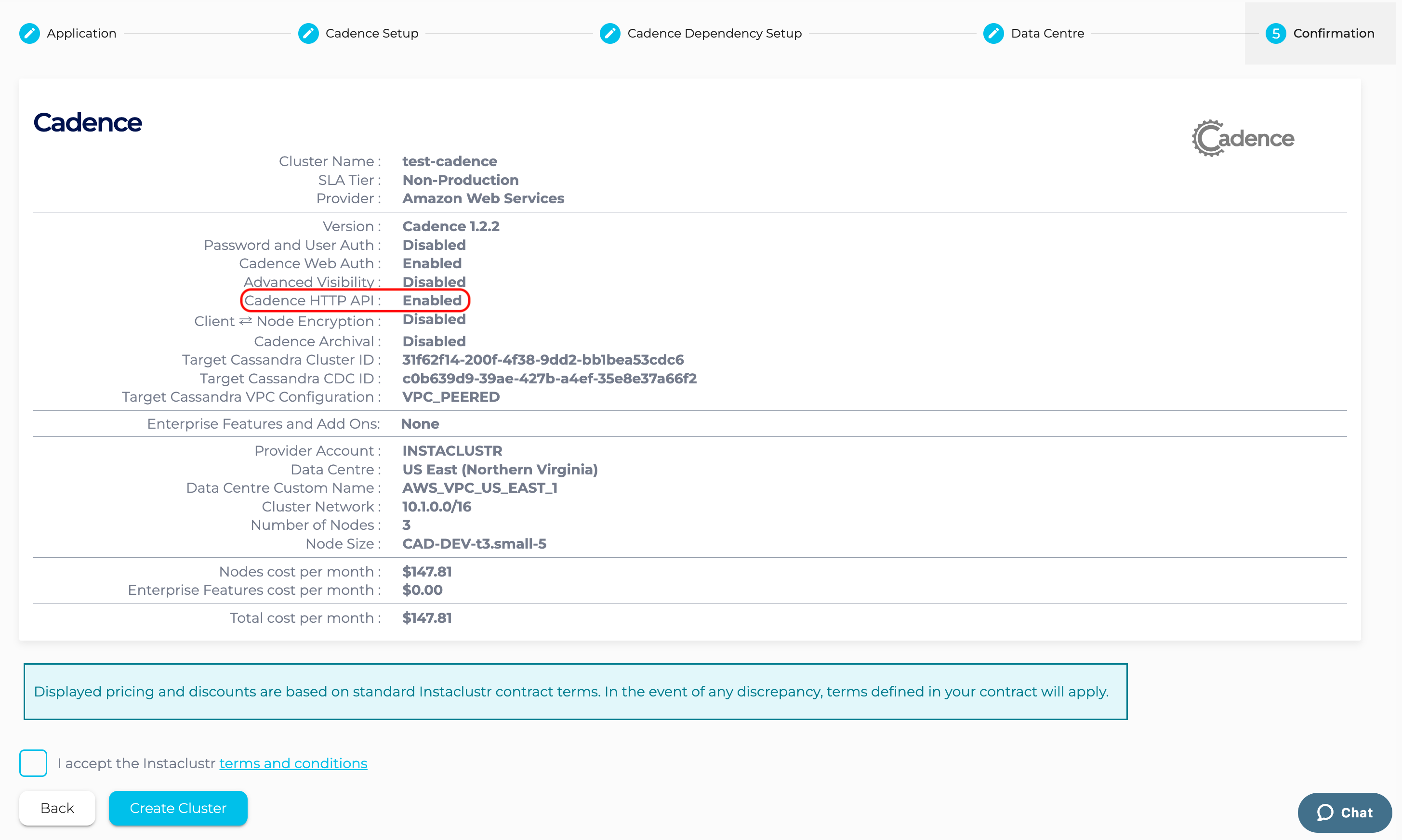Switch to Cadence Dependency Setup step
Viewport: 1402px width, 840px height.
[x=714, y=33]
